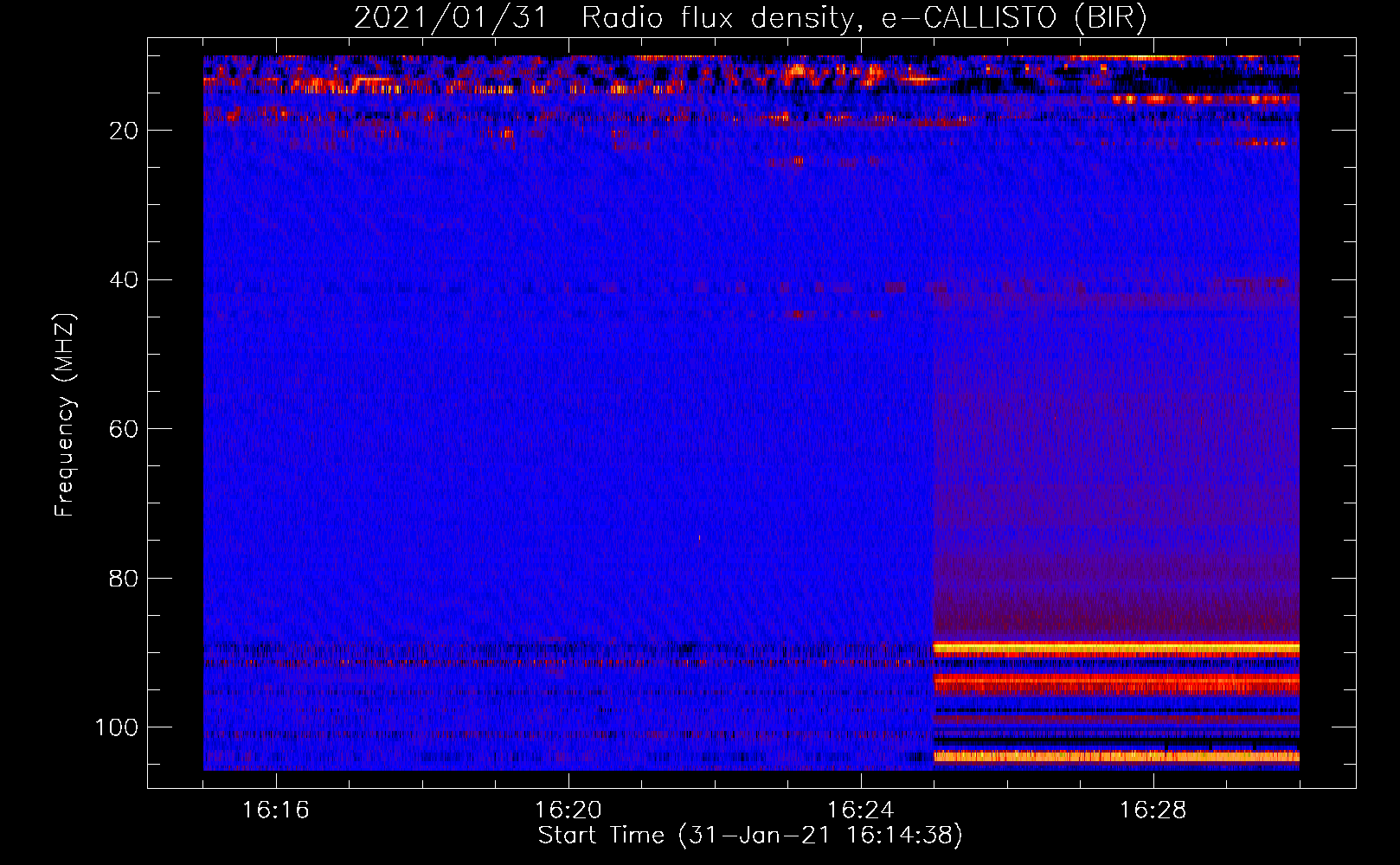1400x865 pixels.
Task: Click the yellow band near 104 MHz
Action: tap(1116, 756)
